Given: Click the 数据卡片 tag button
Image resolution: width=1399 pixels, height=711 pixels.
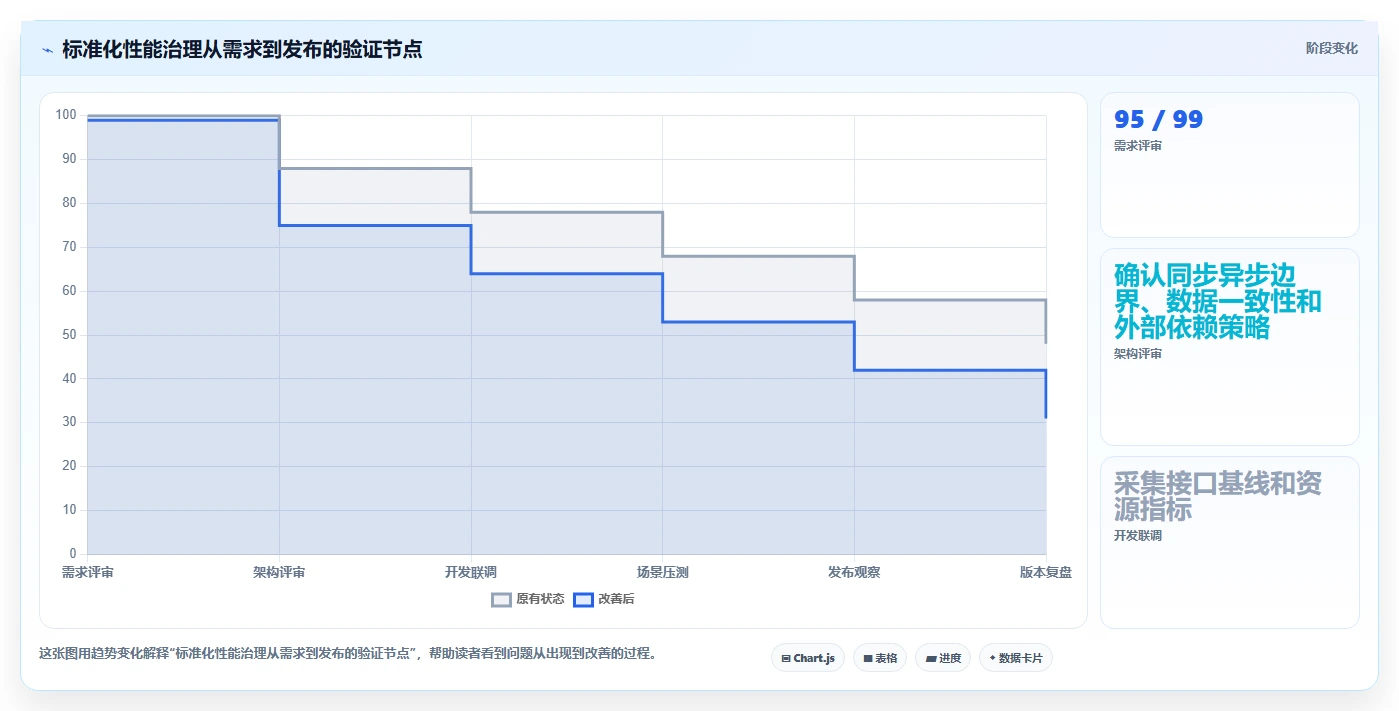Looking at the screenshot, I should point(1016,658).
